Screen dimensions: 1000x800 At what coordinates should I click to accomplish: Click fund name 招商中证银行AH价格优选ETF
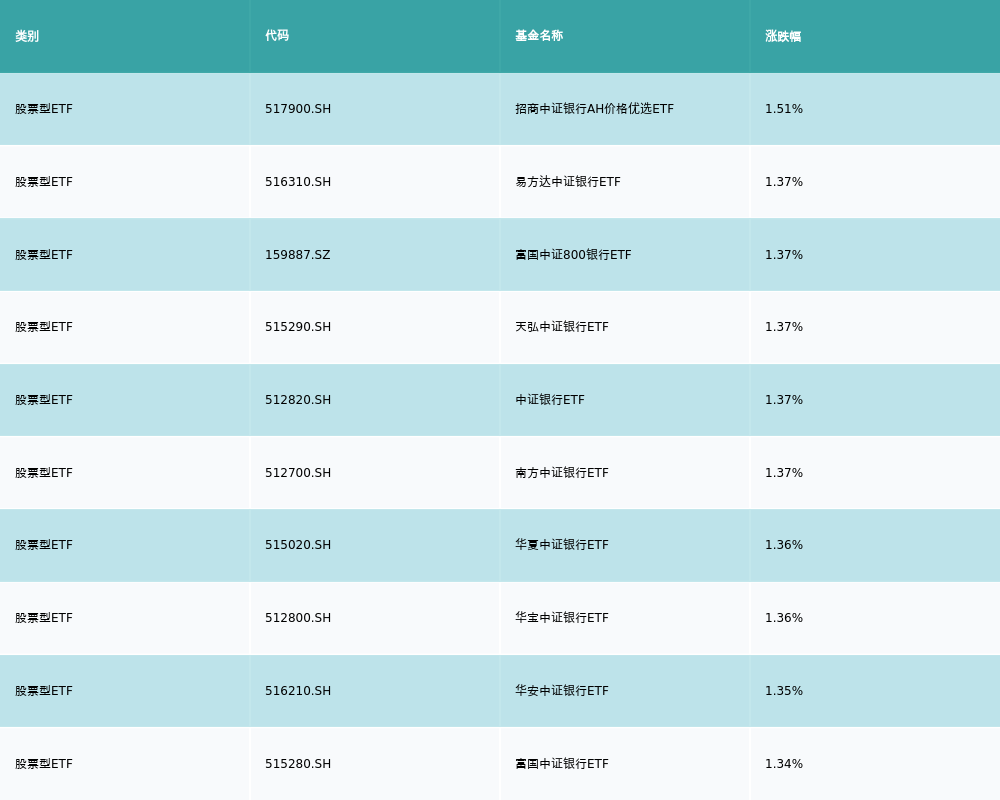(594, 109)
